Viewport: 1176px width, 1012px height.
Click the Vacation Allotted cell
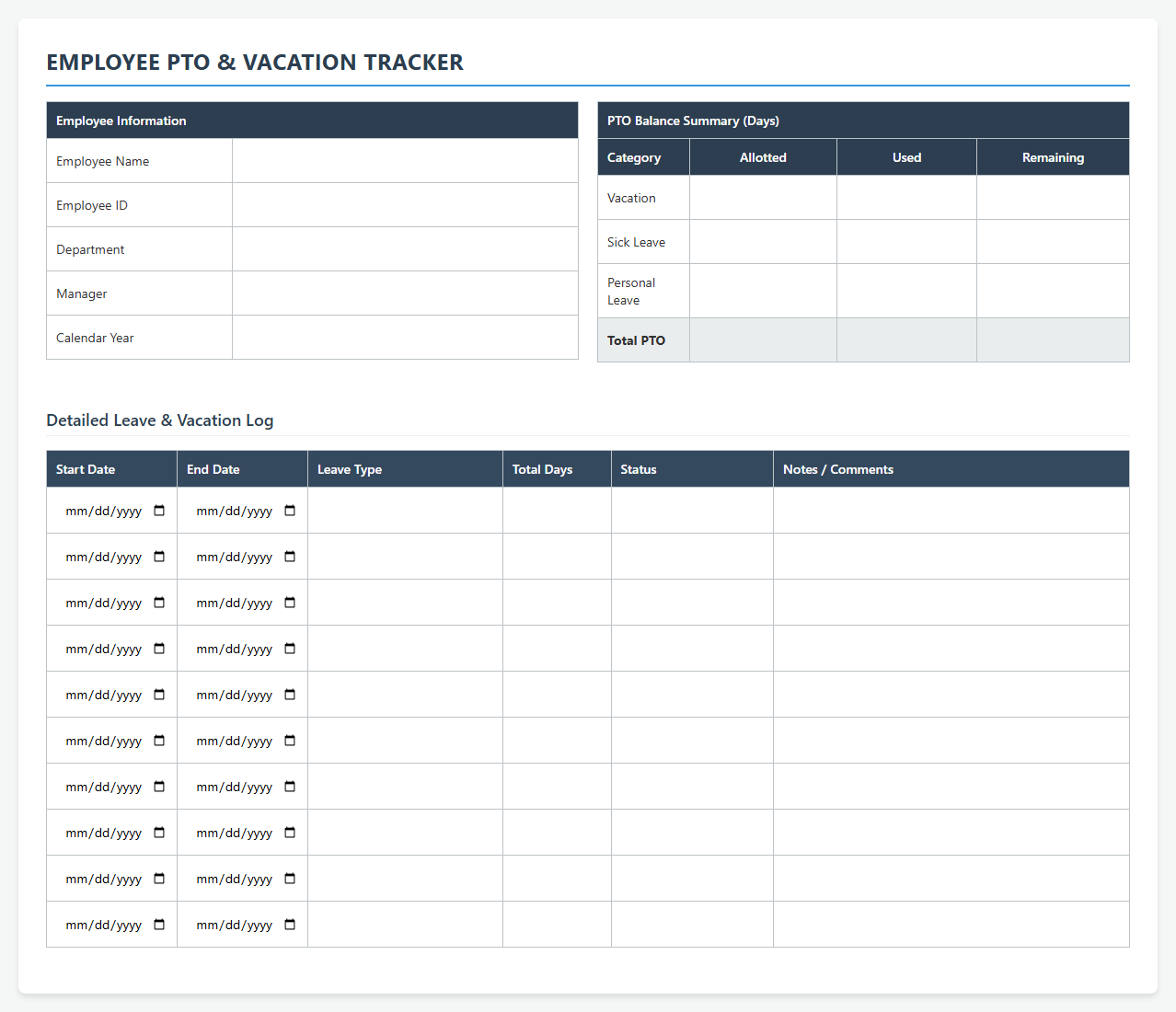pos(763,198)
